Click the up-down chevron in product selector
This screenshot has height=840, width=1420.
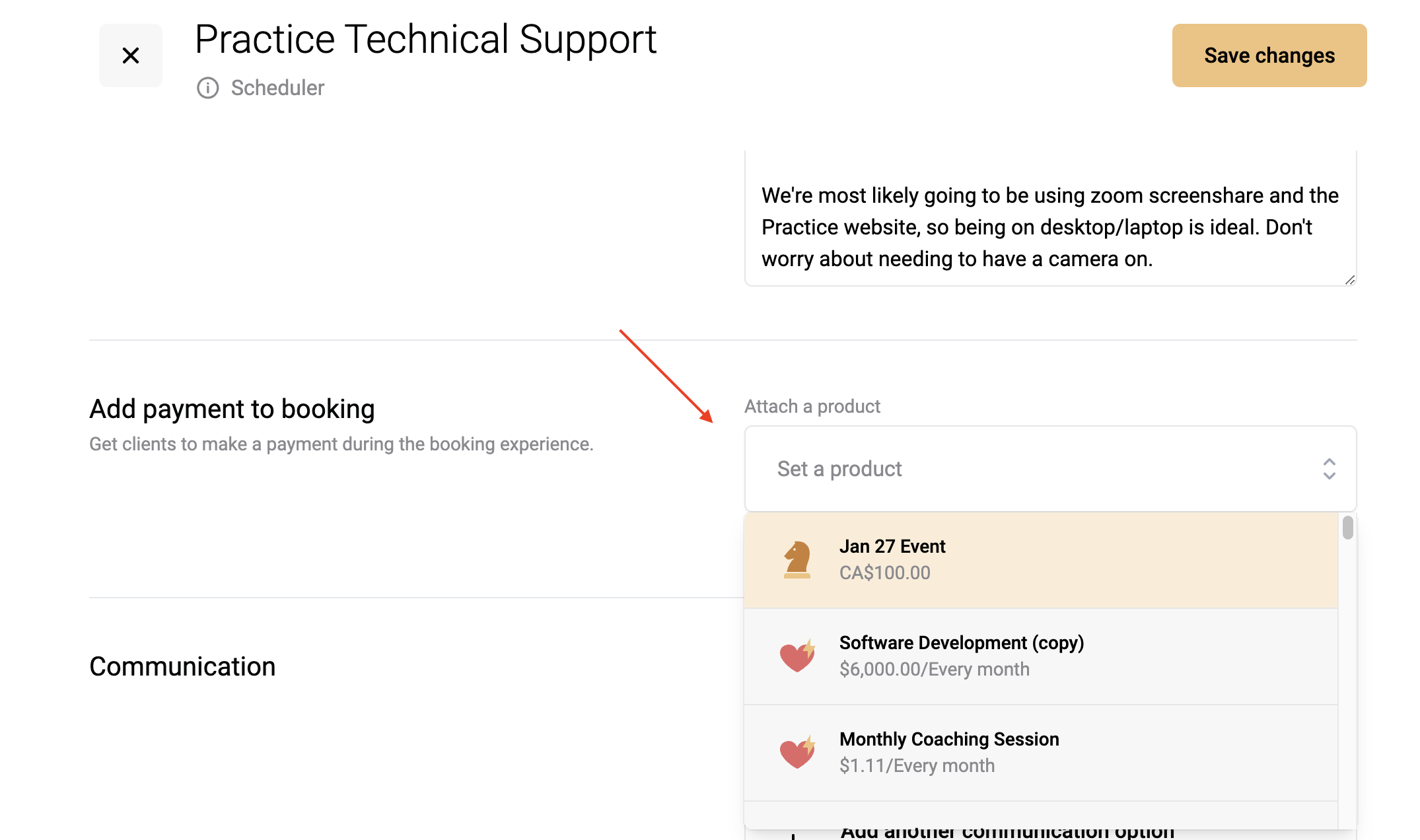coord(1329,469)
